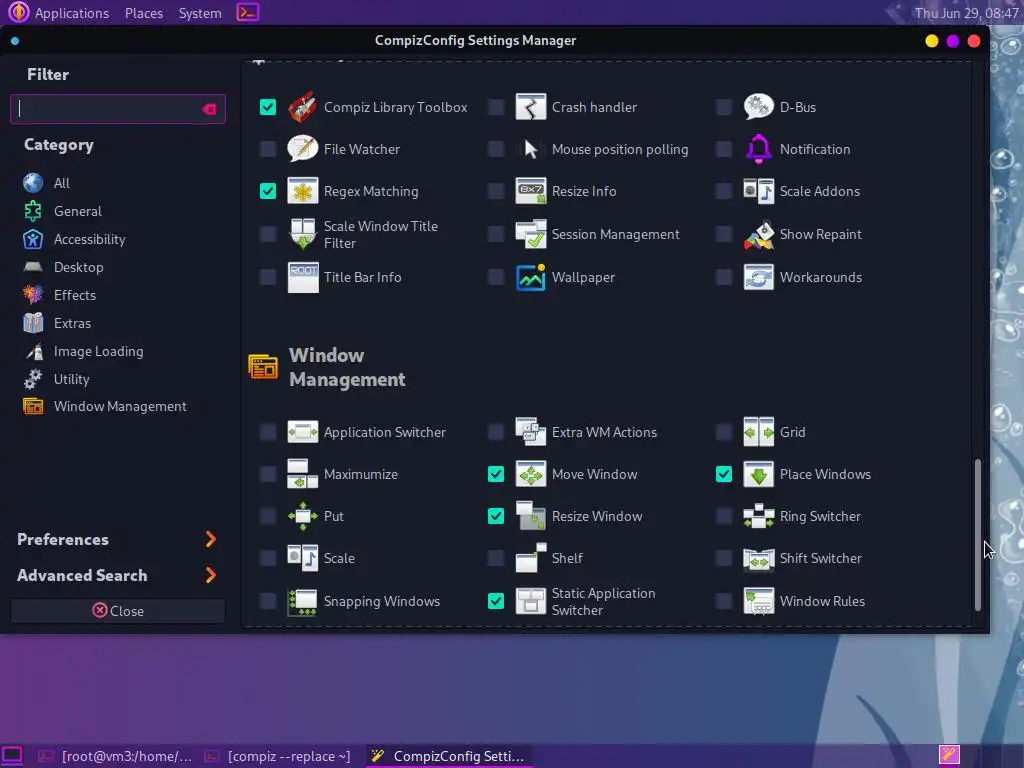Viewport: 1024px width, 768px height.
Task: Open the Place Windows plugin icon
Action: (x=758, y=474)
